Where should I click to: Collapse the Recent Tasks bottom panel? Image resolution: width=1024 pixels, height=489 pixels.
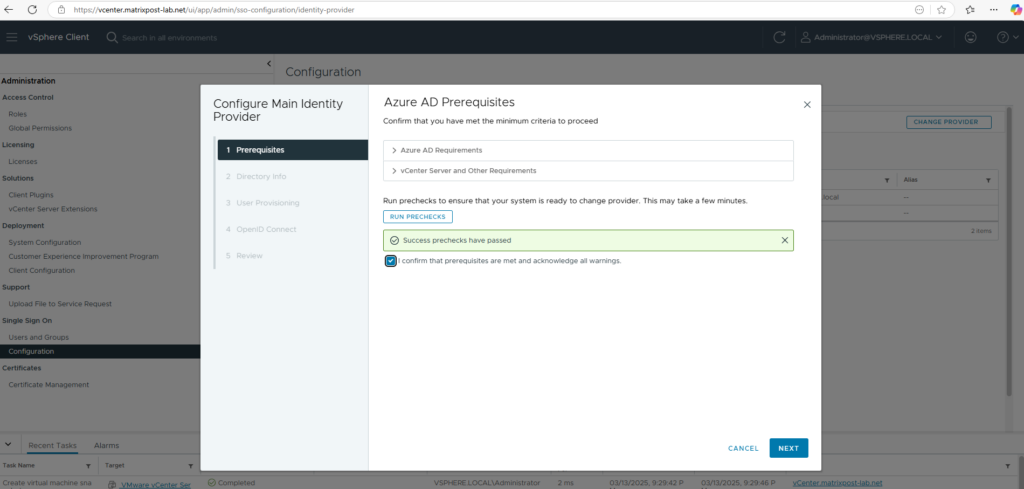9,445
